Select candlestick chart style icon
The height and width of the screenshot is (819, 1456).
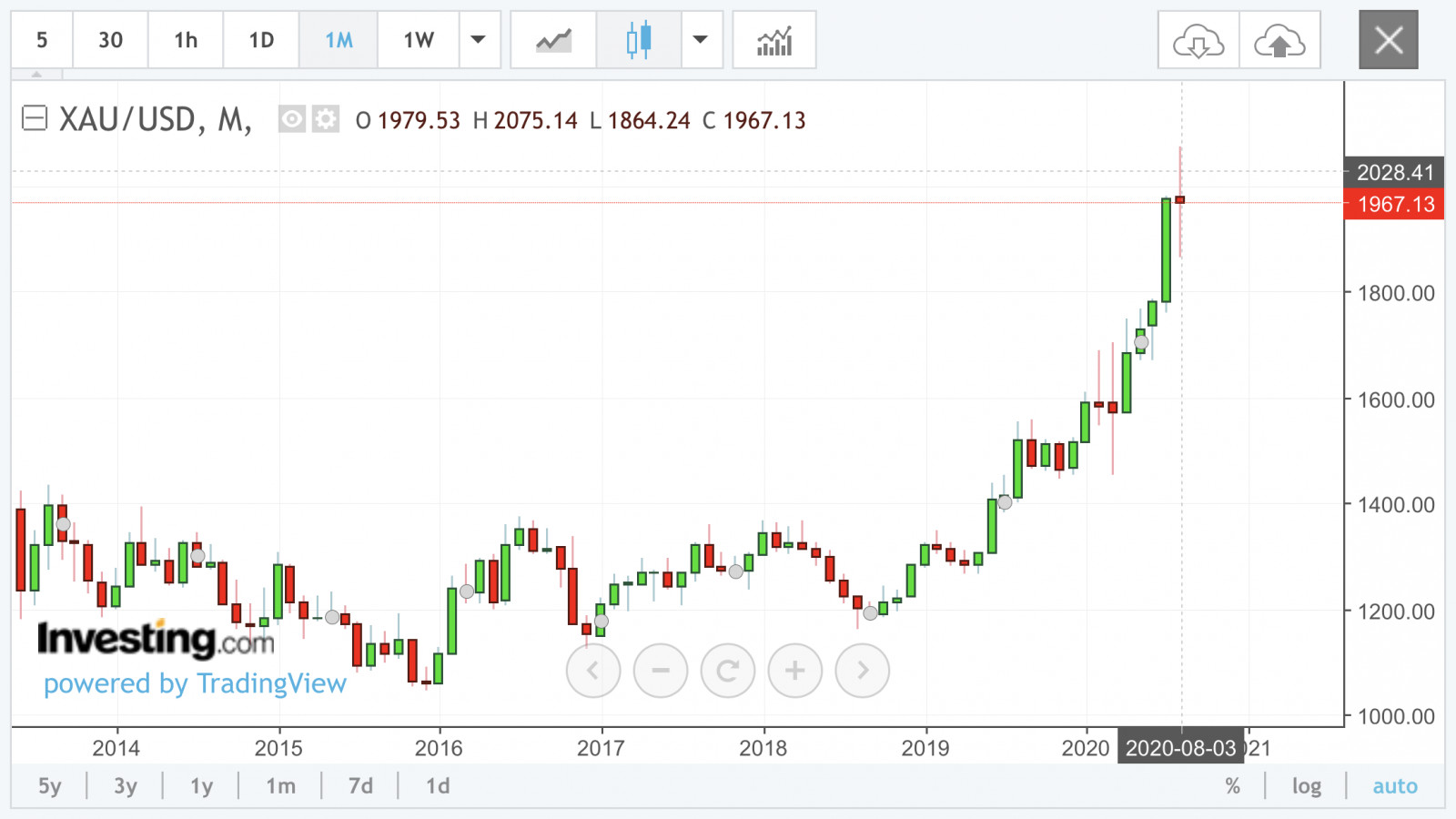(639, 40)
